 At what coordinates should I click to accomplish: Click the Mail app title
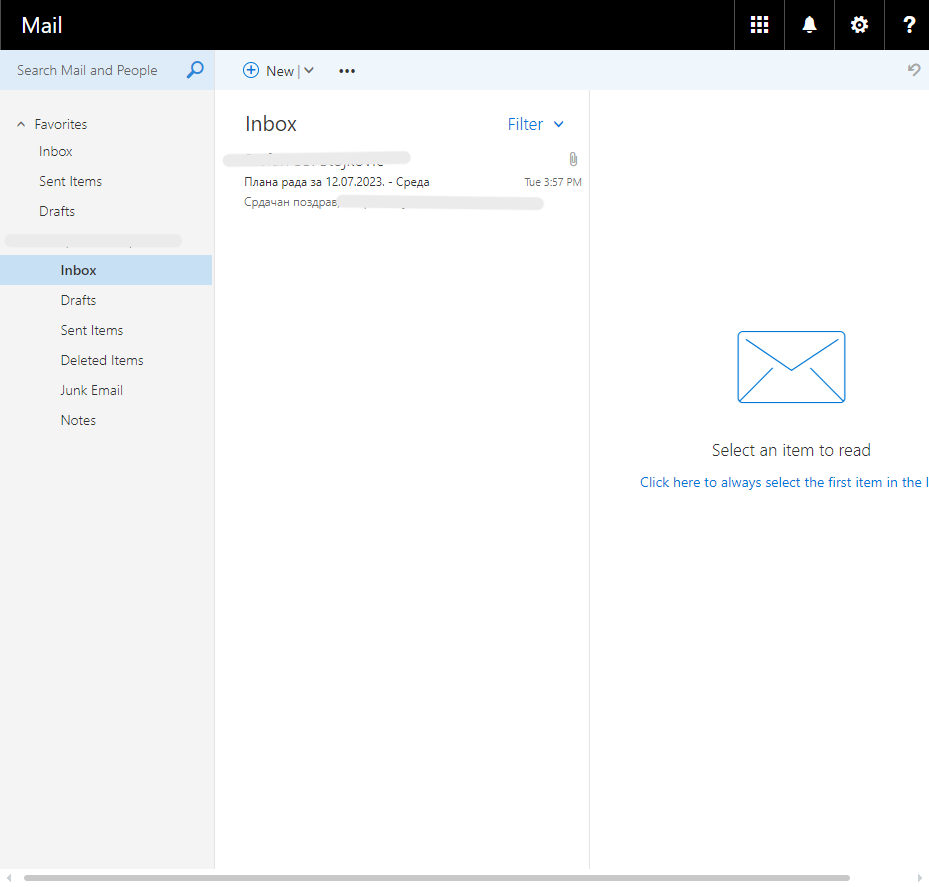tap(41, 25)
